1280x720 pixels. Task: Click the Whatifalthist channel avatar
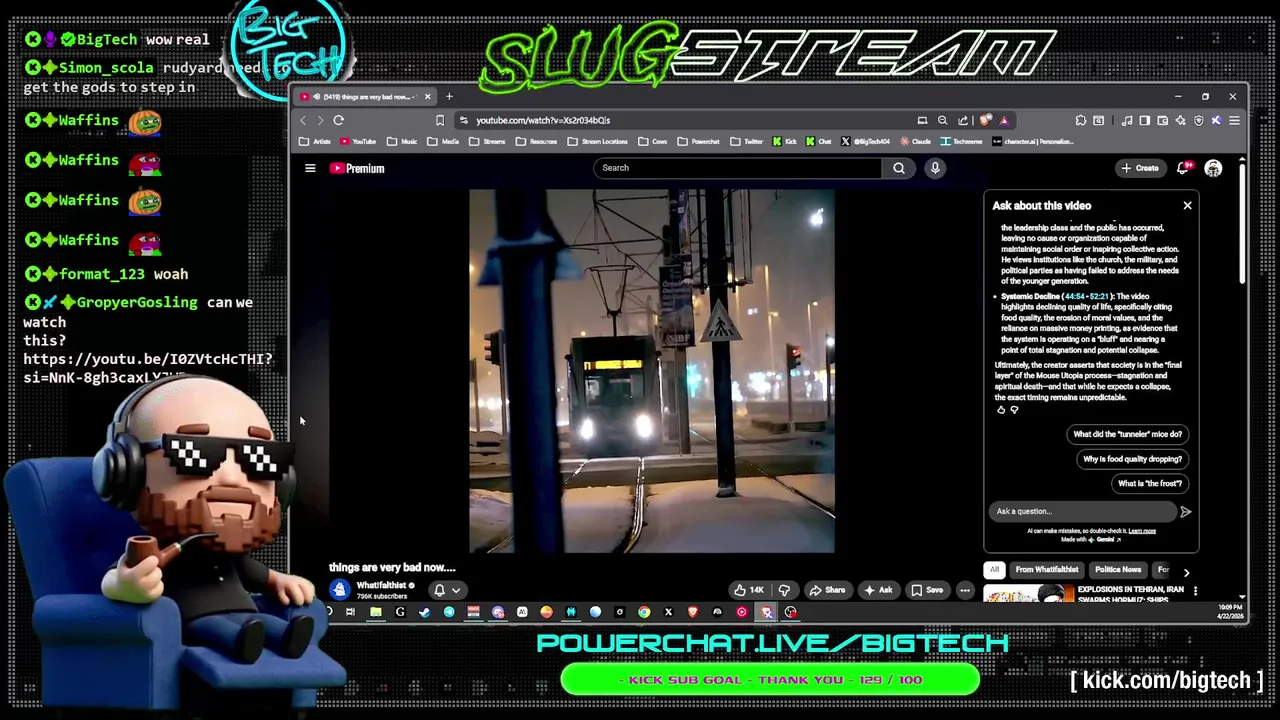point(340,590)
